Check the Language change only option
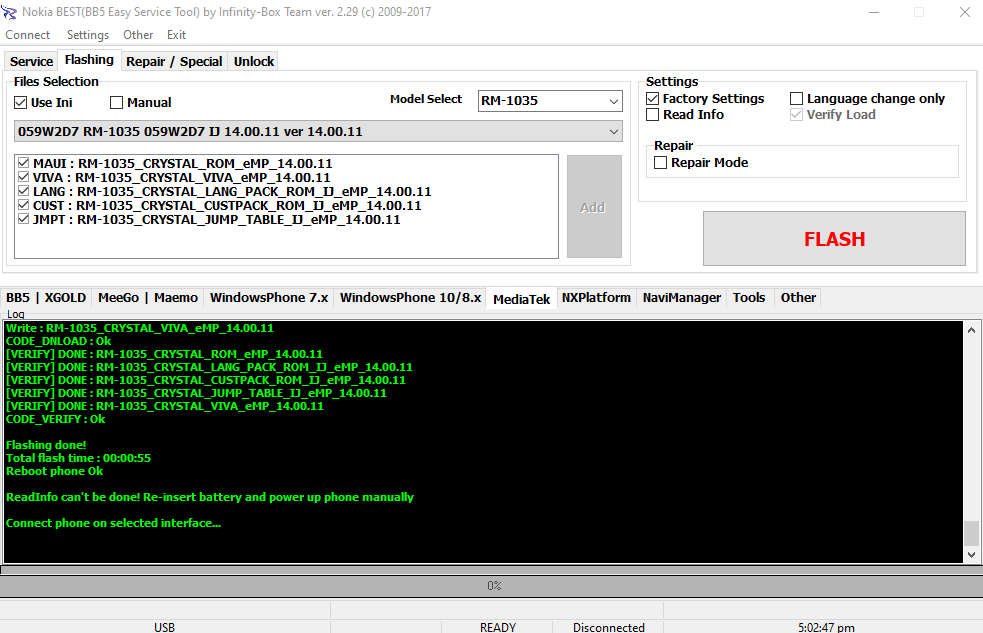This screenshot has height=633, width=983. tap(796, 98)
